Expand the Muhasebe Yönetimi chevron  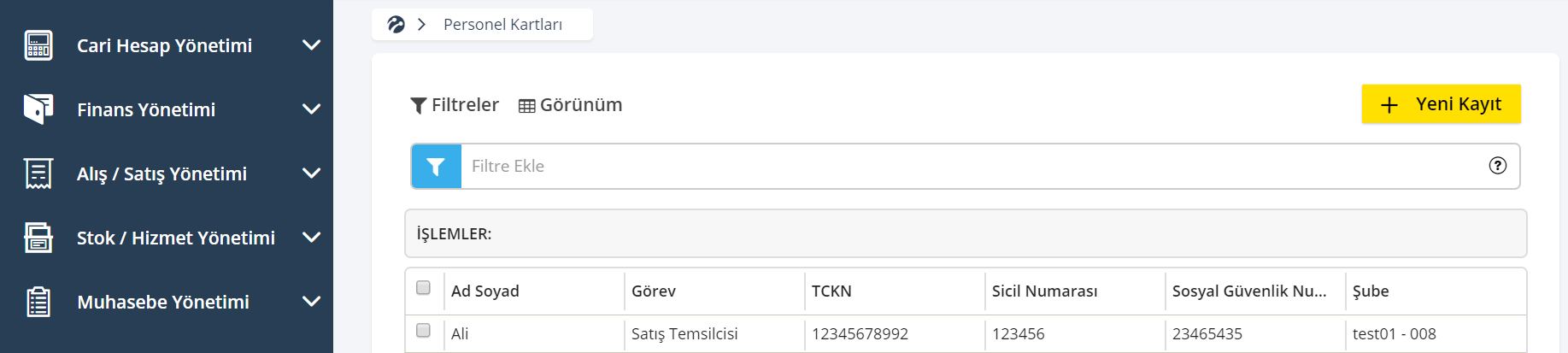pyautogui.click(x=312, y=302)
